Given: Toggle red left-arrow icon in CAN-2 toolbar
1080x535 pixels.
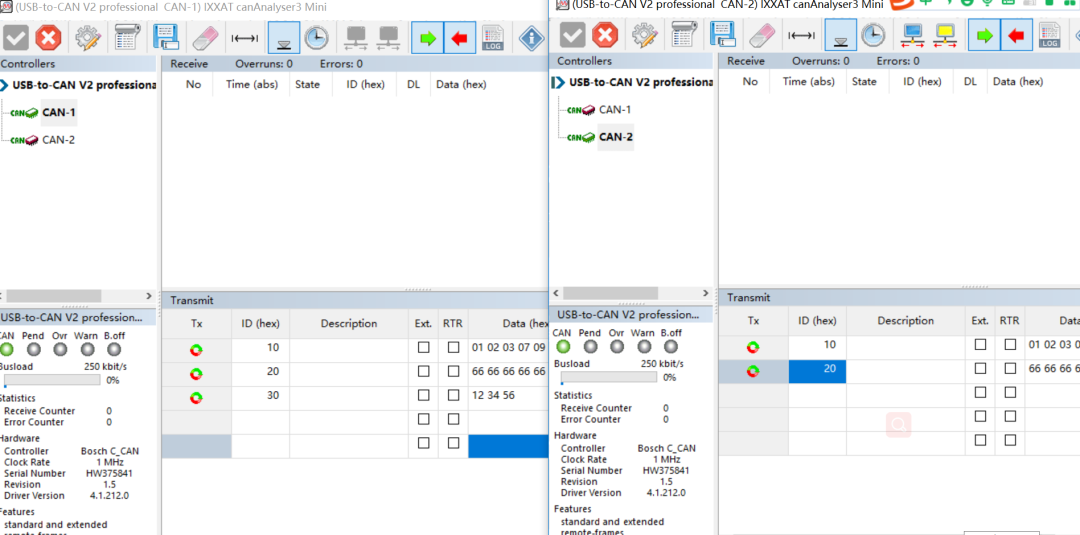Looking at the screenshot, I should point(1017,34).
